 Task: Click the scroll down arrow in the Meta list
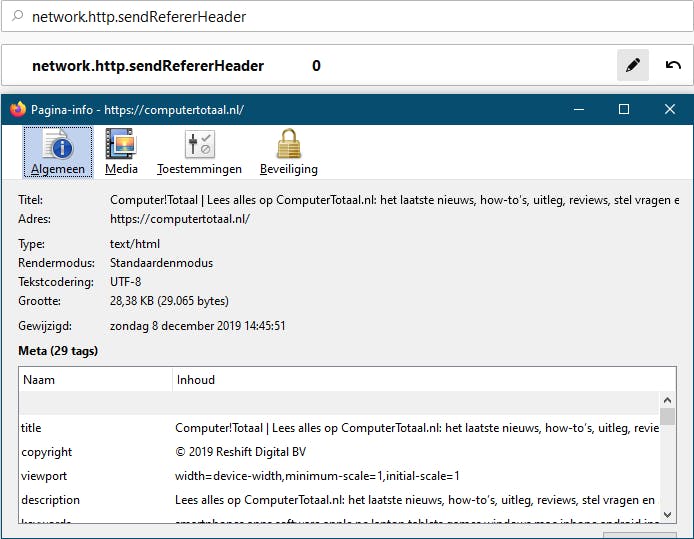click(x=667, y=515)
